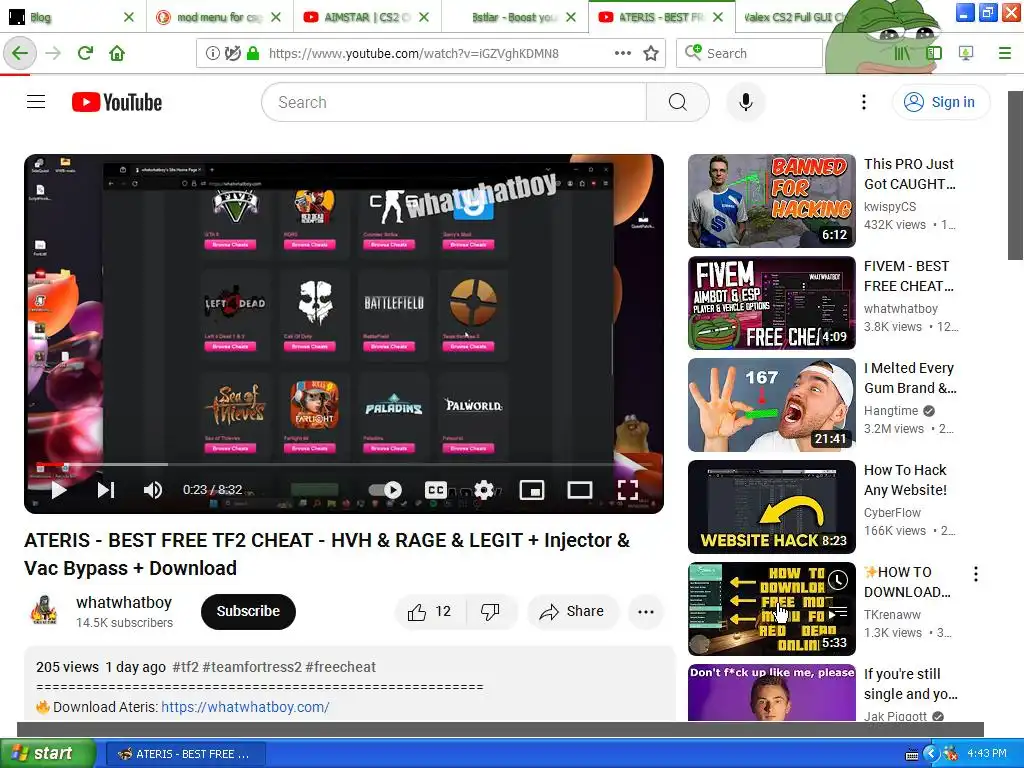Click the #freecheat hashtag
Screen dimensions: 1024x768
point(340,667)
